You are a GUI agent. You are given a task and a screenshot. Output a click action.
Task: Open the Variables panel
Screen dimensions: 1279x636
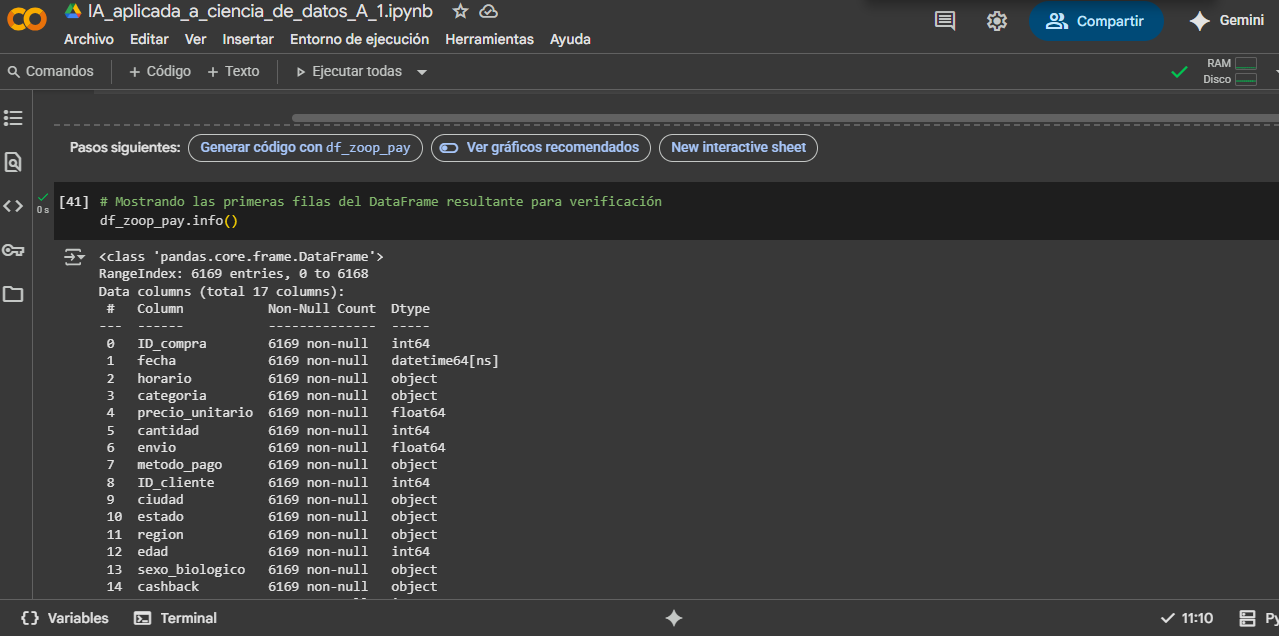coord(64,618)
